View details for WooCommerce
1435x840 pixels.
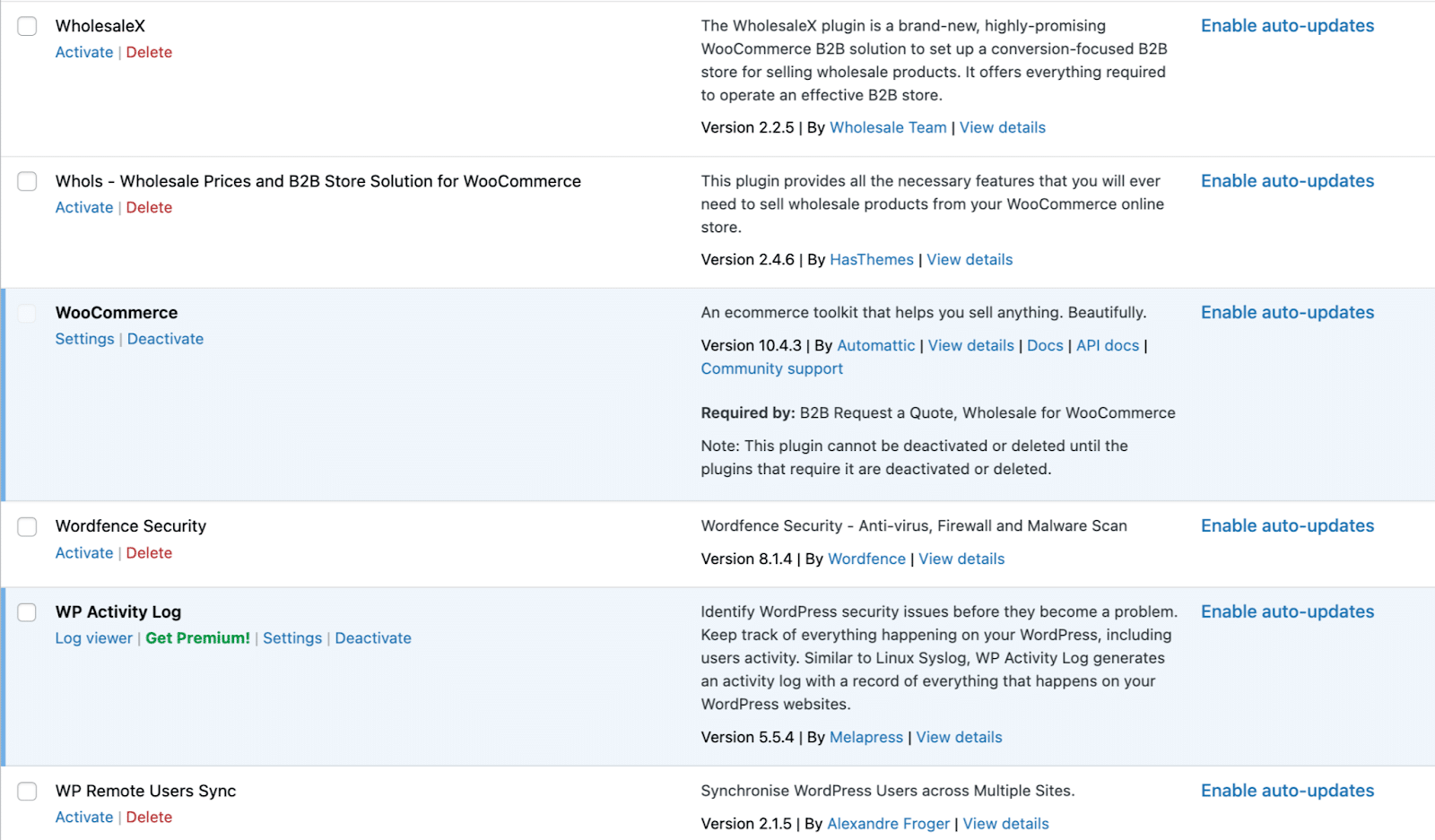click(971, 345)
